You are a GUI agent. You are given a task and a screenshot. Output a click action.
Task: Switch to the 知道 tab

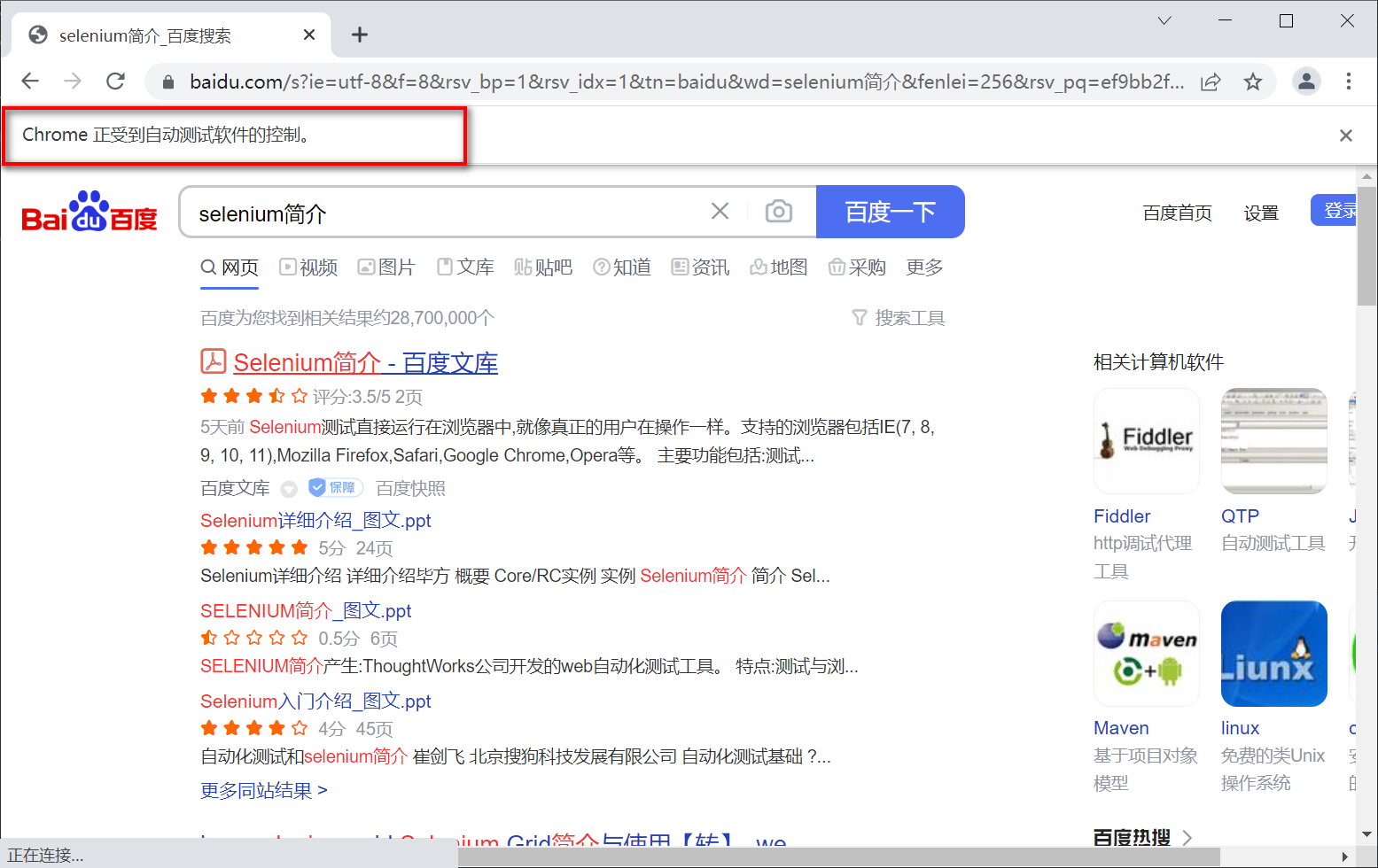(622, 267)
